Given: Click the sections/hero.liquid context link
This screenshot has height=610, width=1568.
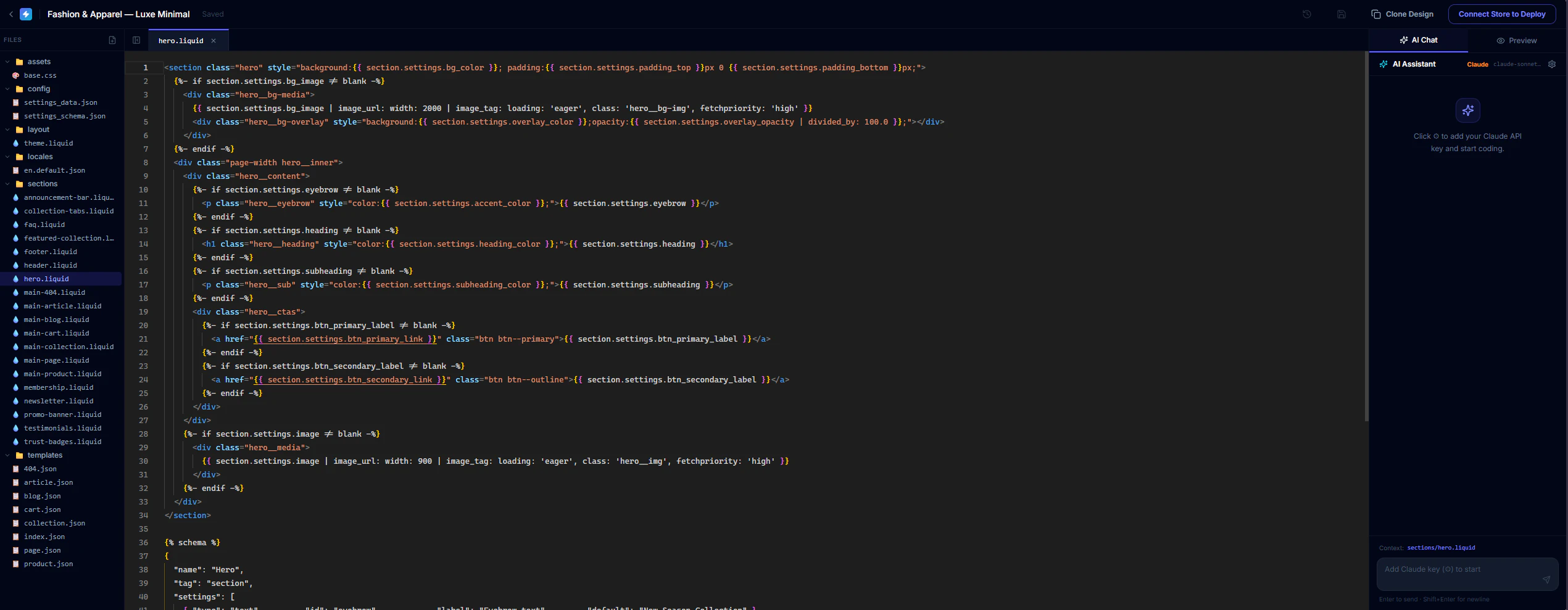Looking at the screenshot, I should [x=1441, y=548].
